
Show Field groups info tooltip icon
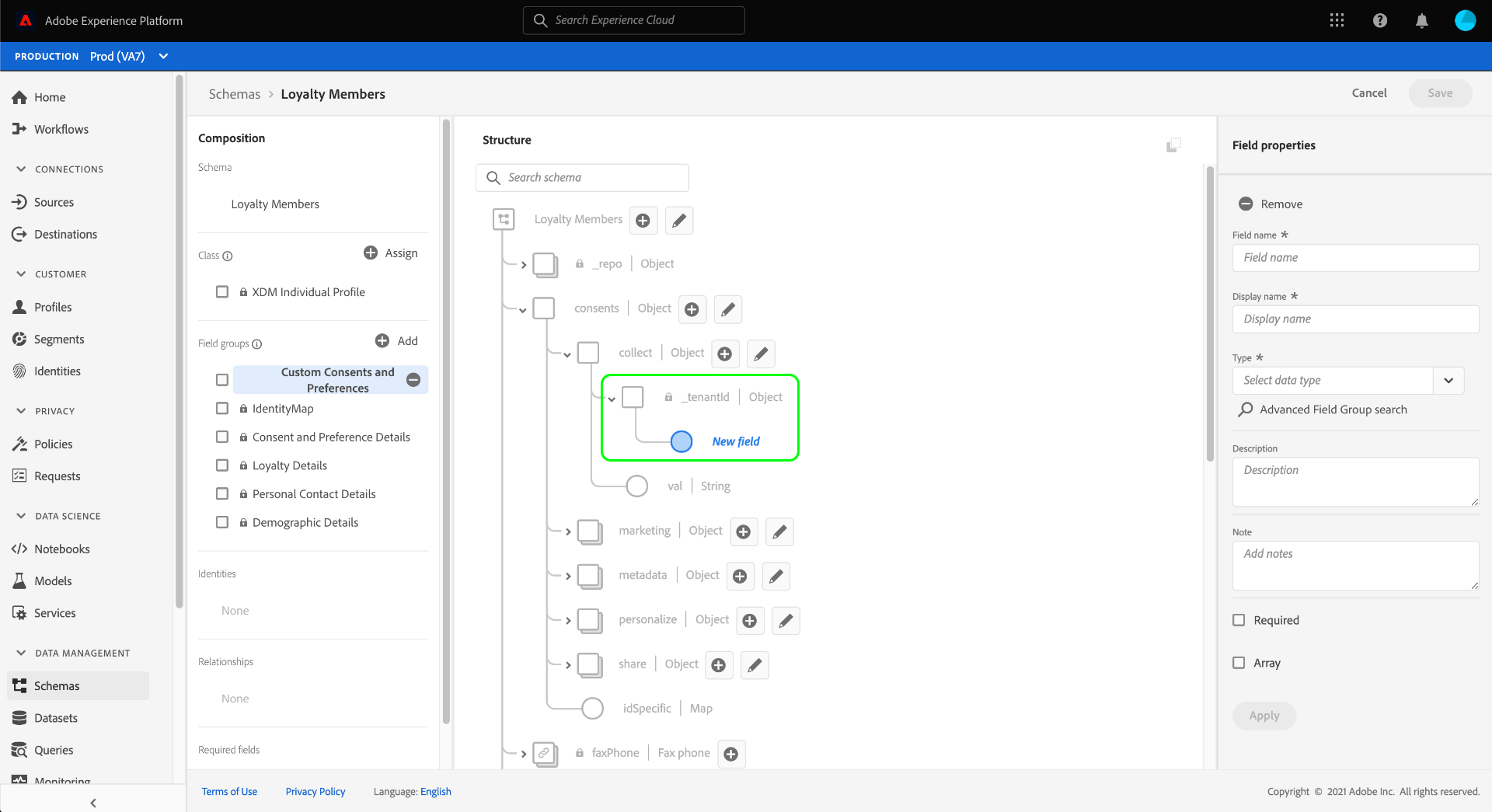point(257,344)
